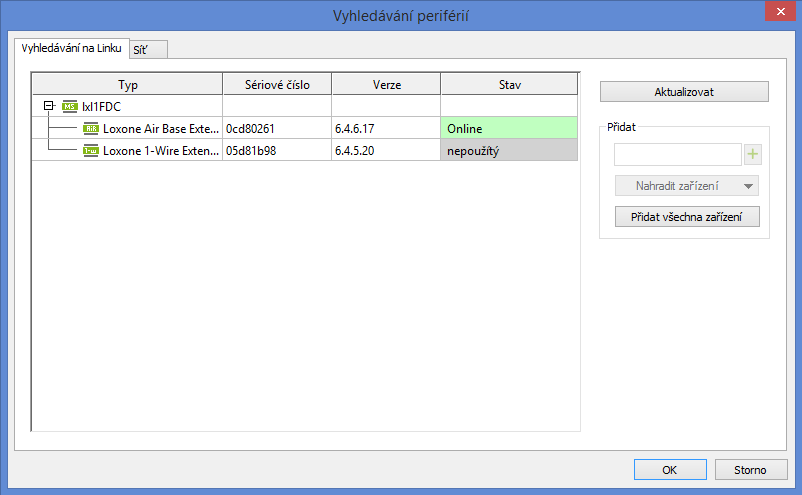Cancel with the Storno button
Viewport: 802px width, 495px height.
click(750, 469)
